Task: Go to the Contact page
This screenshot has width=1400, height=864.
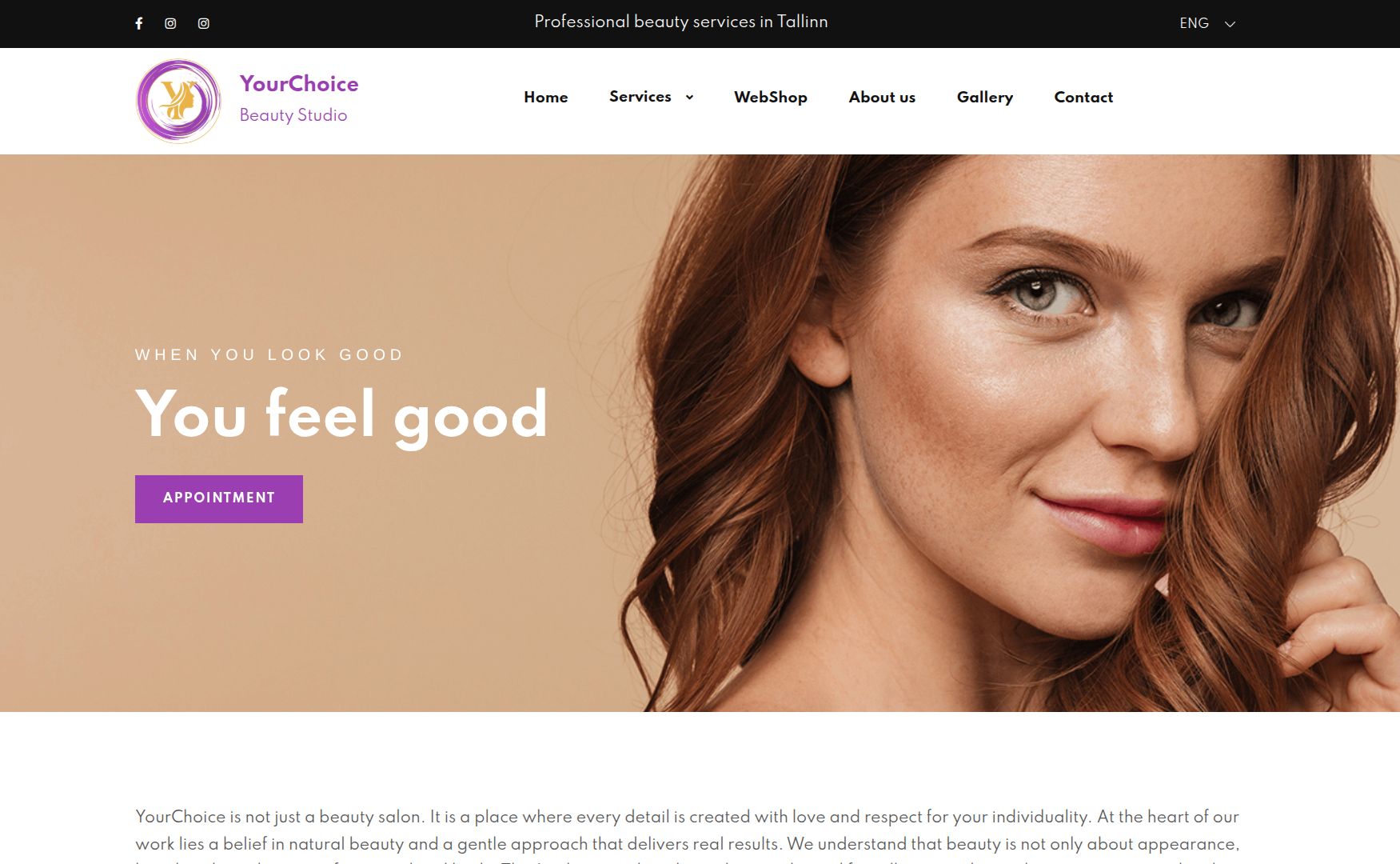Action: coord(1083,97)
